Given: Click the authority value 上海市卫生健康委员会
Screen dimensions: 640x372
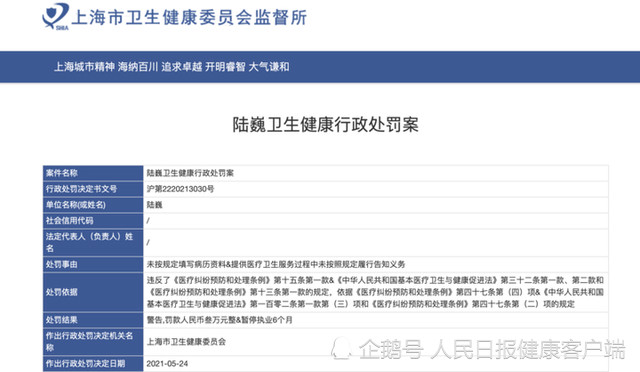Looking at the screenshot, I should (x=186, y=342).
